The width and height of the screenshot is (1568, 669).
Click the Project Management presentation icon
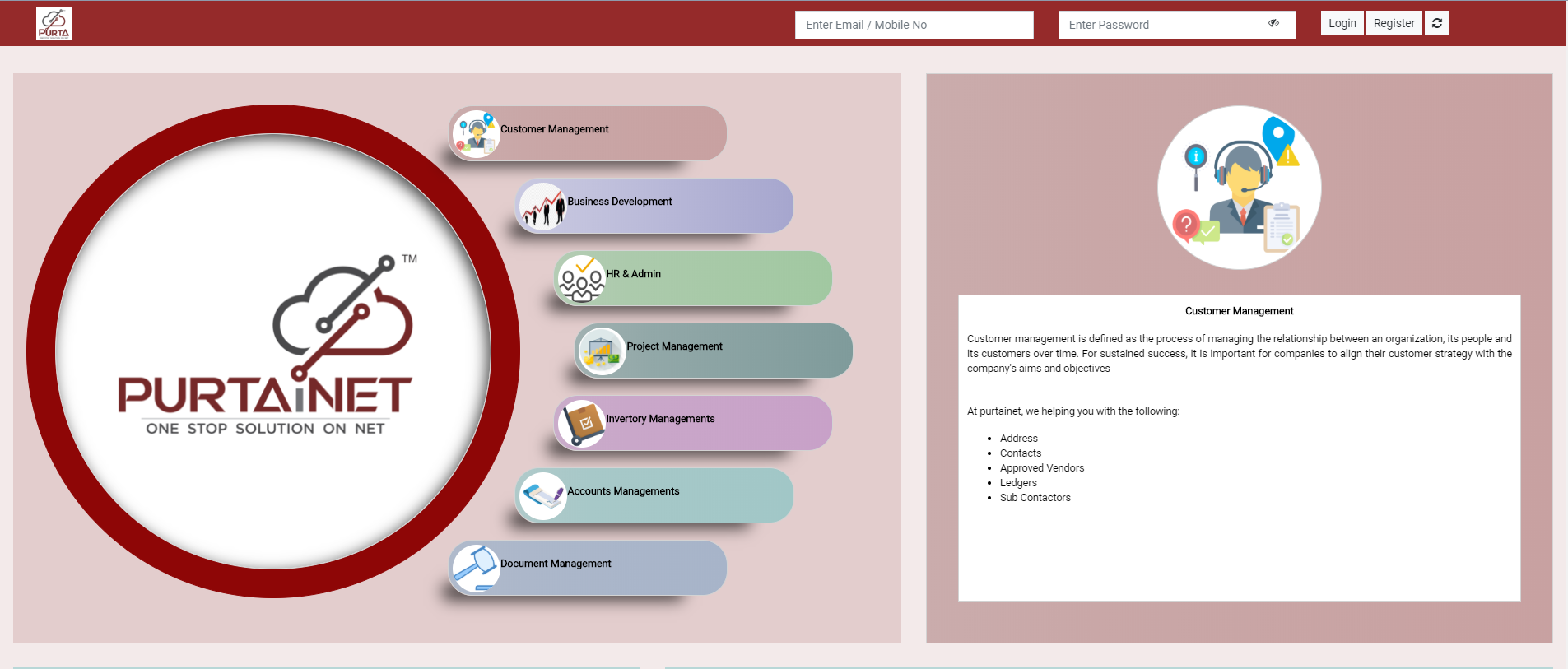[602, 351]
